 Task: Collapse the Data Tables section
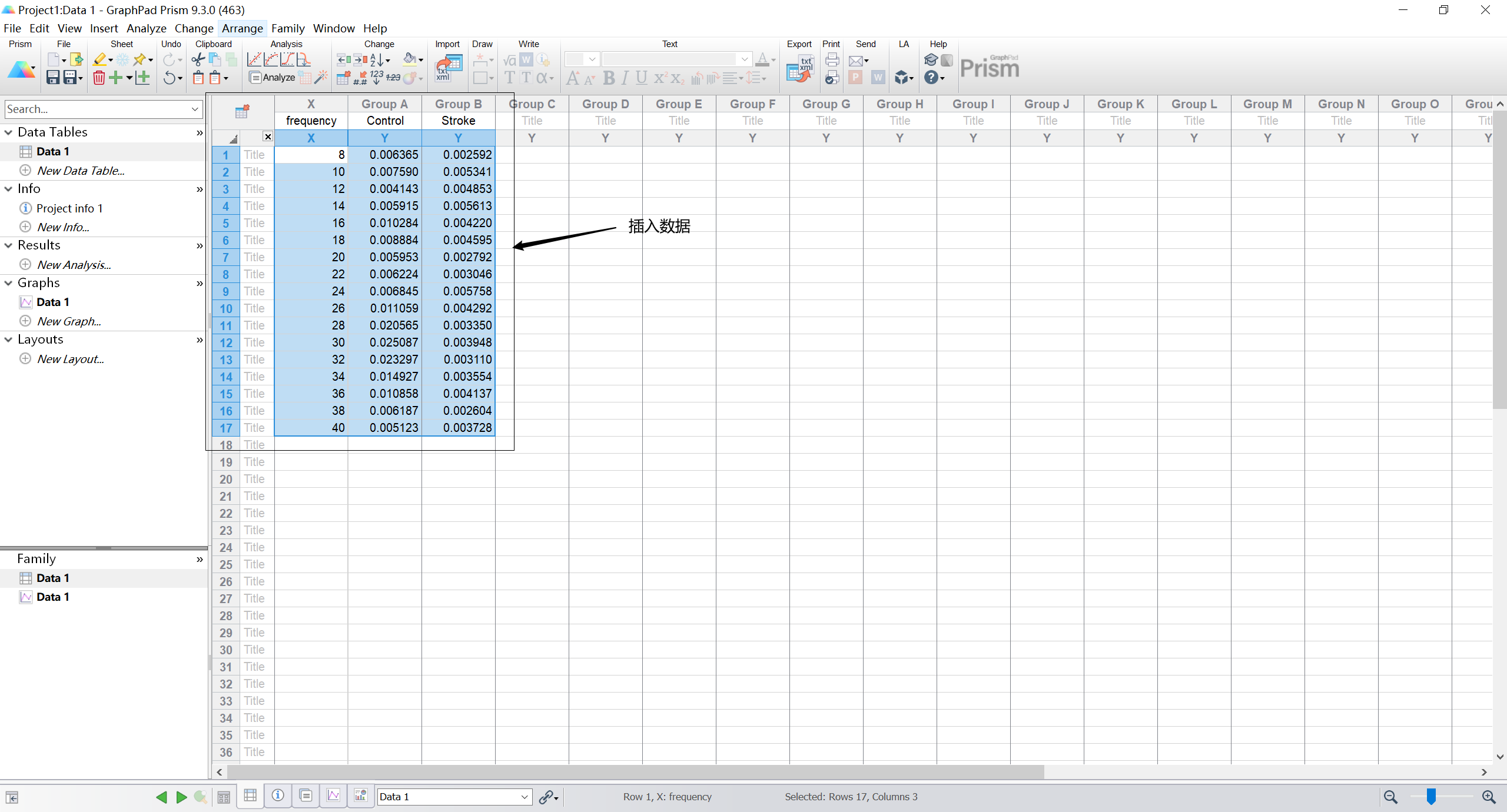click(8, 132)
